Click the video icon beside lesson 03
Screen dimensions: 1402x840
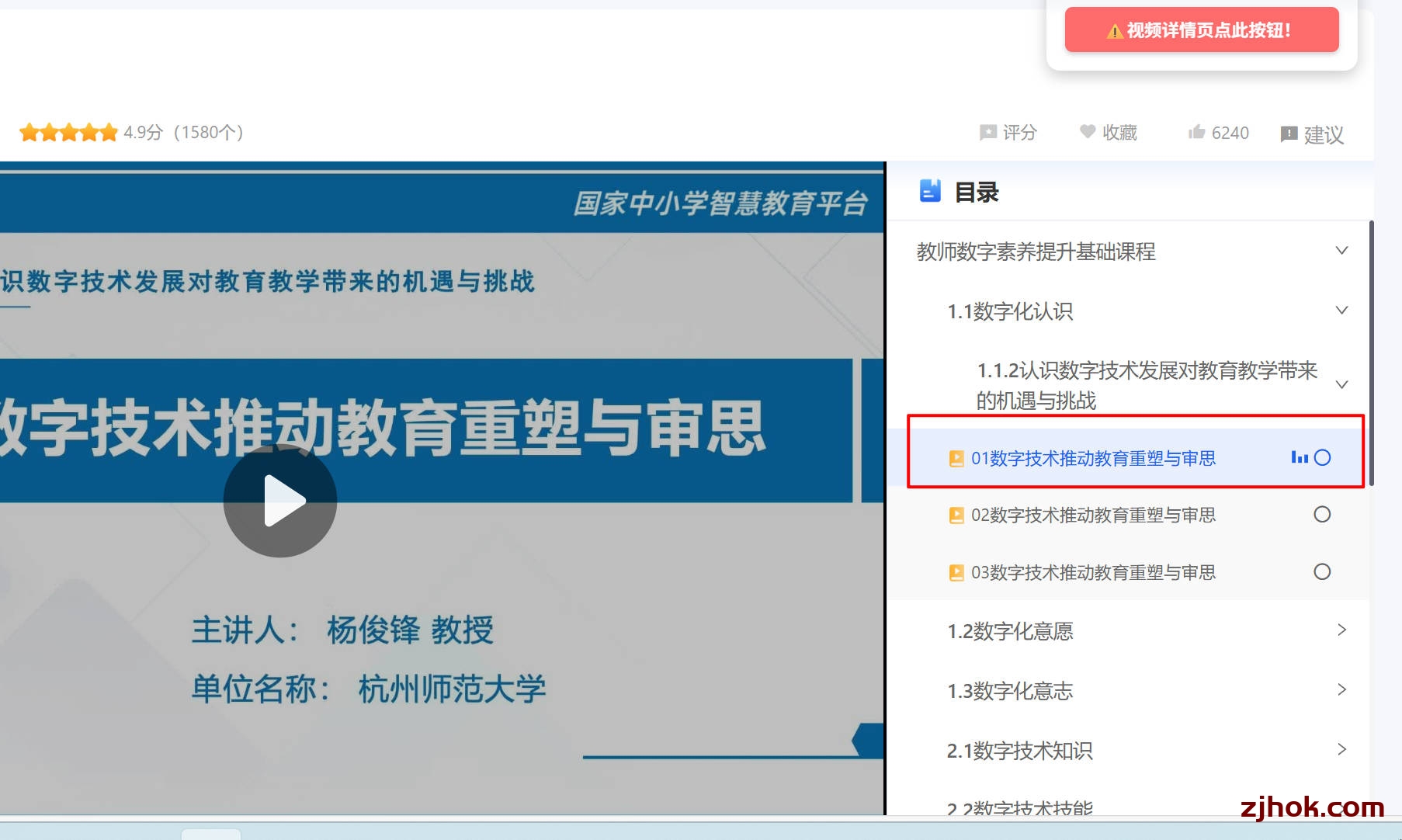coord(956,573)
